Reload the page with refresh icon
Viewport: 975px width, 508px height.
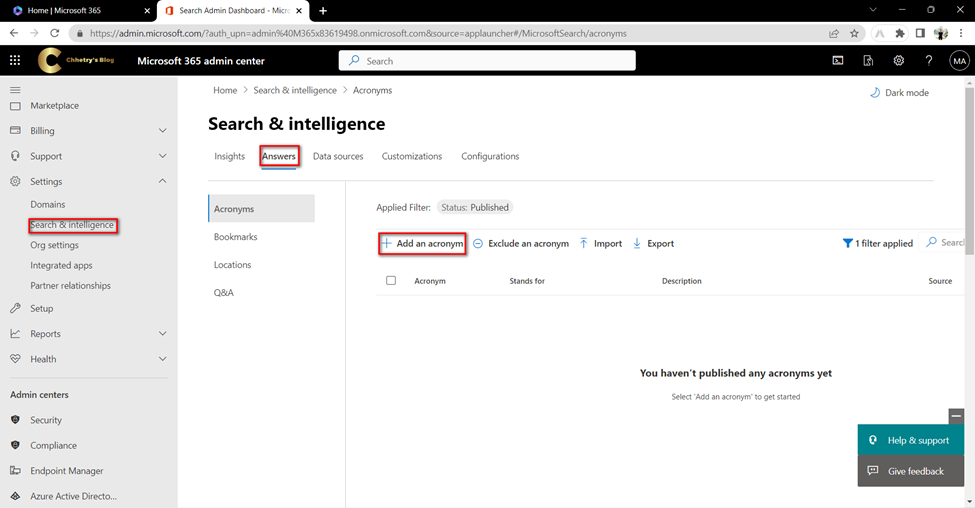(x=55, y=33)
